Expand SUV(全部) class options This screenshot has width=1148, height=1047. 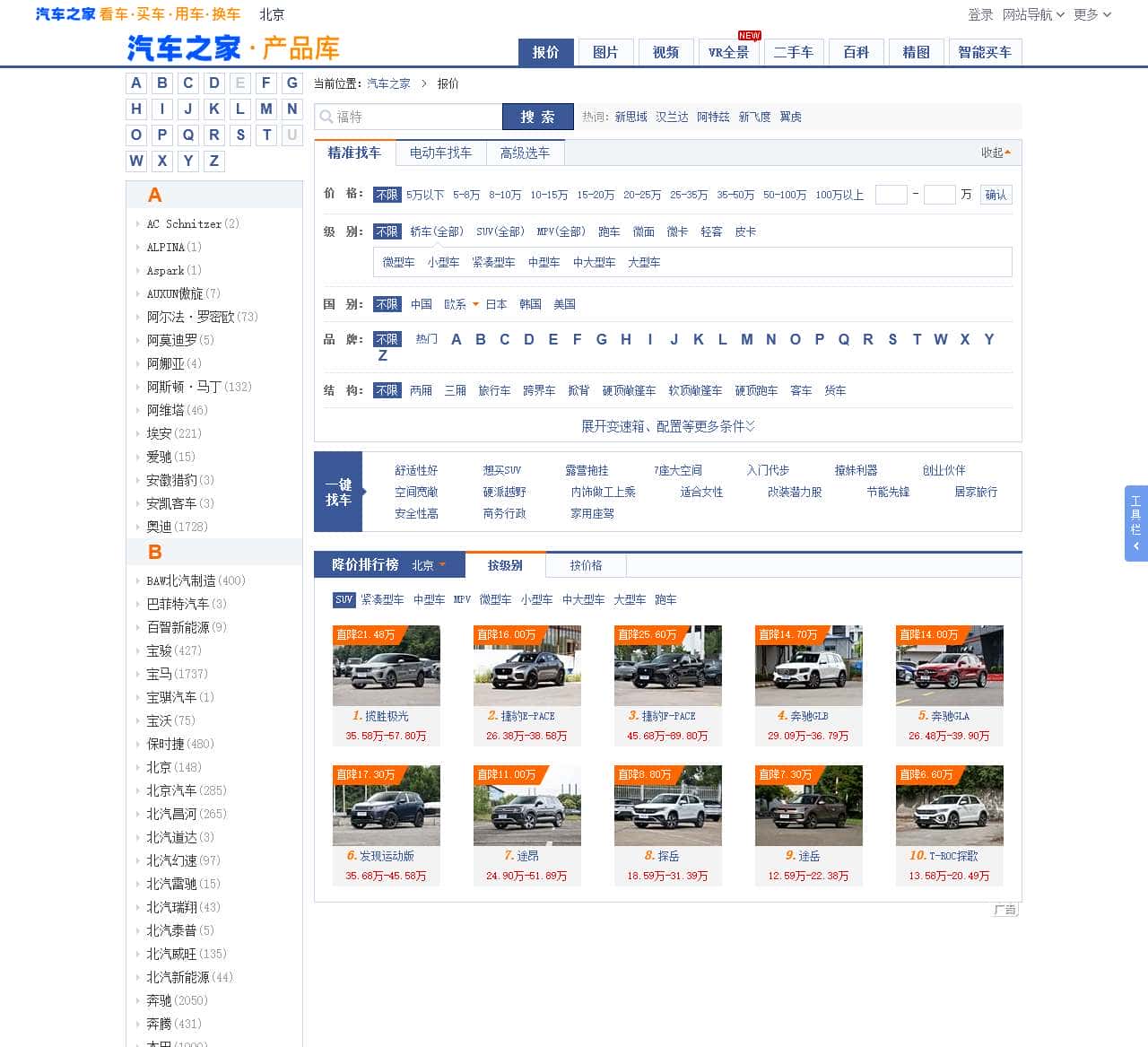pos(500,231)
